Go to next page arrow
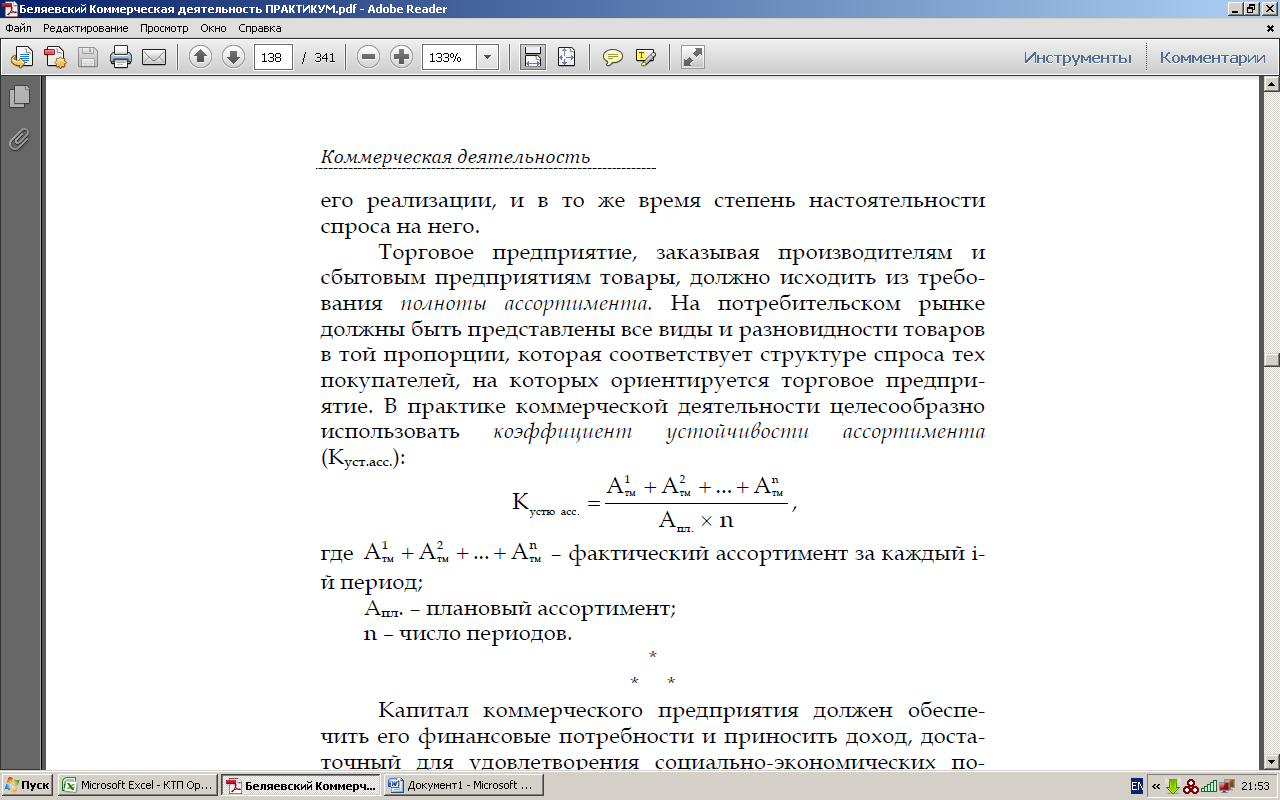 233,57
